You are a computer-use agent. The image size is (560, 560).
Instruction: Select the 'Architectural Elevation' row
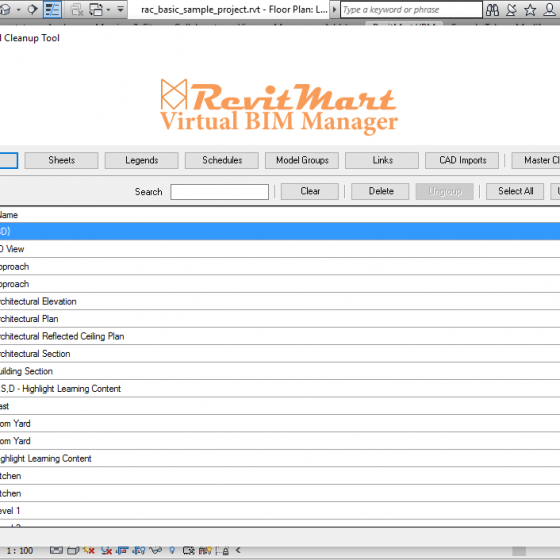(x=280, y=301)
